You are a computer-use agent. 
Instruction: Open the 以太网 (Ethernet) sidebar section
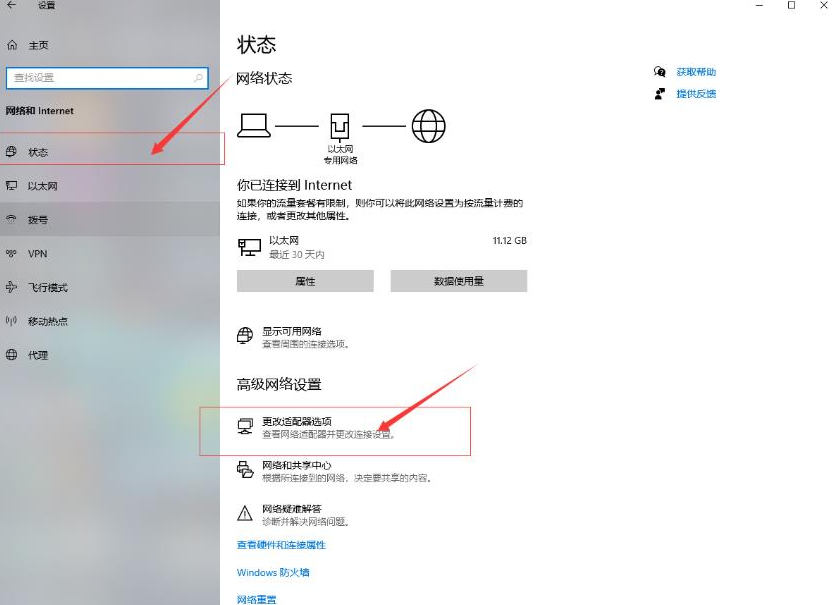[x=42, y=186]
